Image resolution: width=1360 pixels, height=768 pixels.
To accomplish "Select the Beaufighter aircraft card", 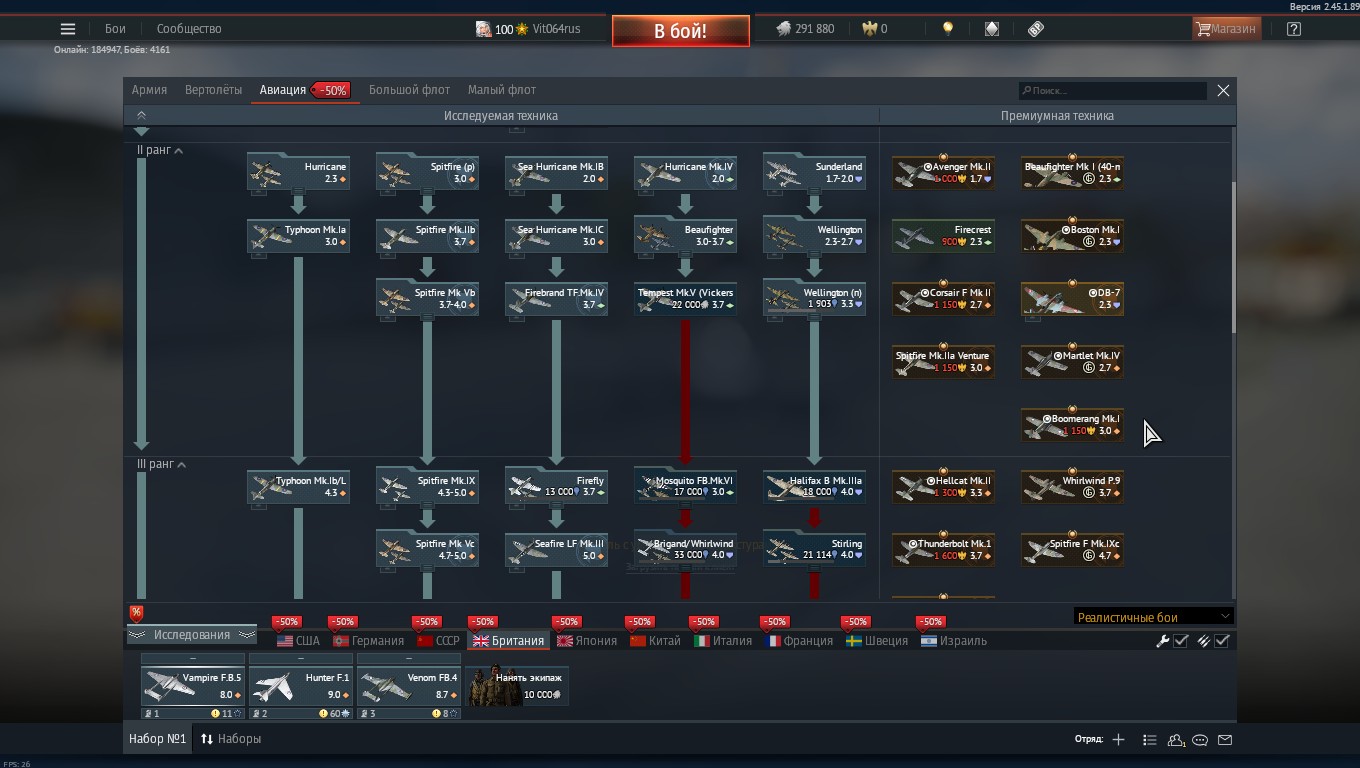I will pyautogui.click(x=685, y=235).
